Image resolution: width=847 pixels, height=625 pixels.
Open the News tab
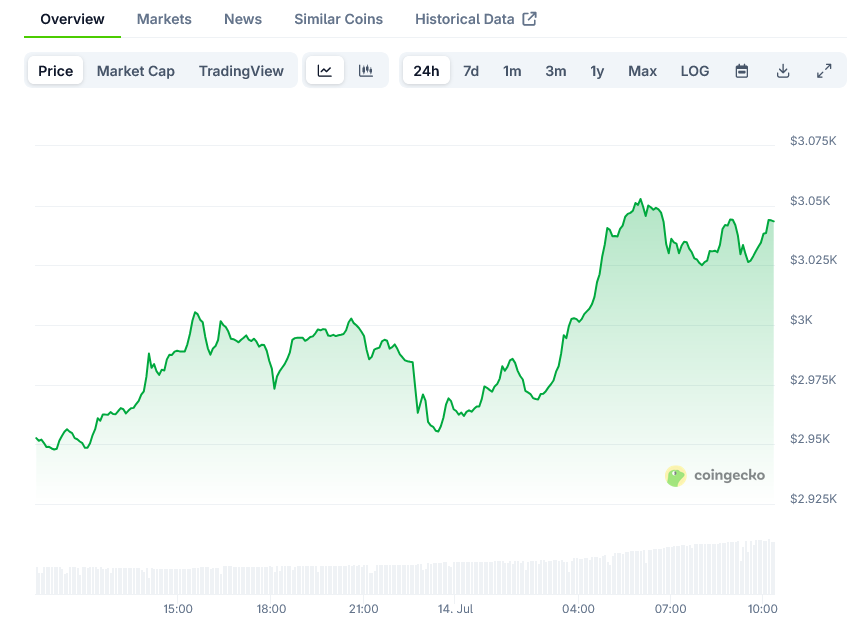[x=242, y=18]
